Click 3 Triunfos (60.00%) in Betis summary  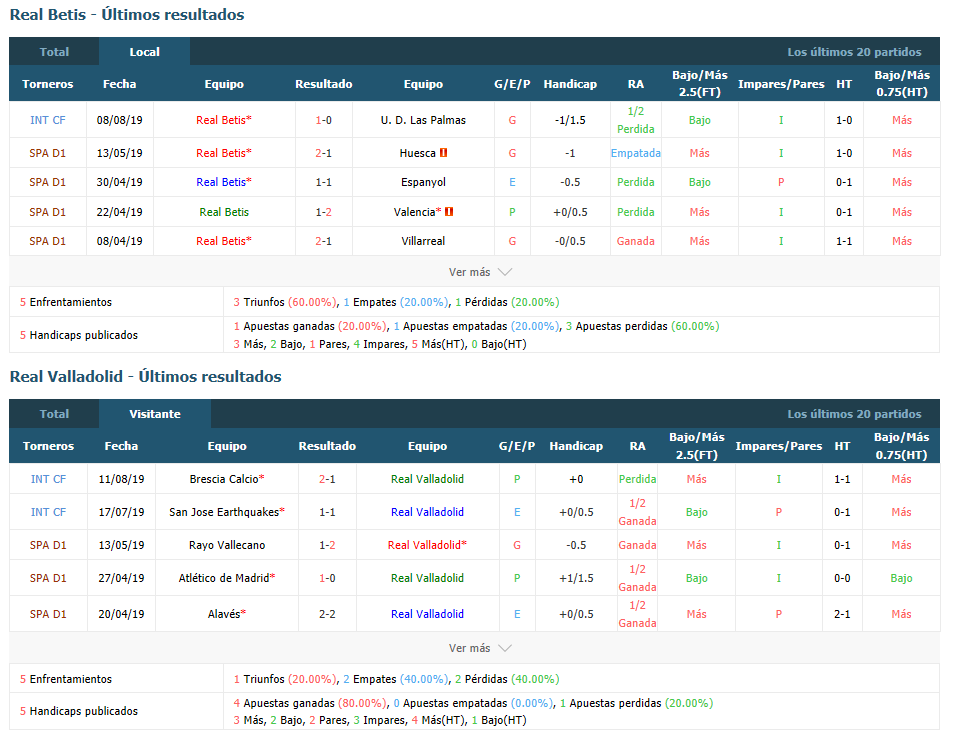click(285, 302)
